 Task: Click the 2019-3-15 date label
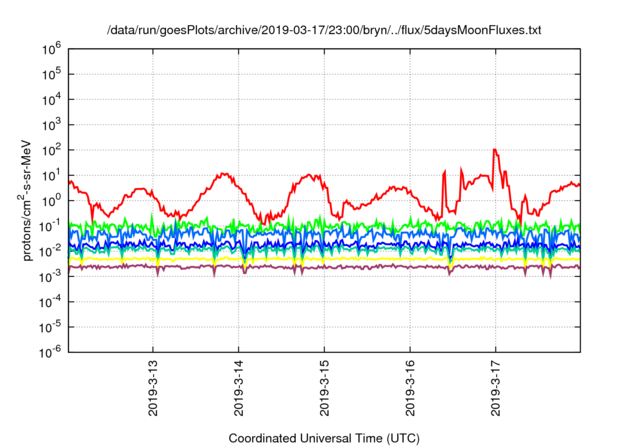tap(324, 388)
